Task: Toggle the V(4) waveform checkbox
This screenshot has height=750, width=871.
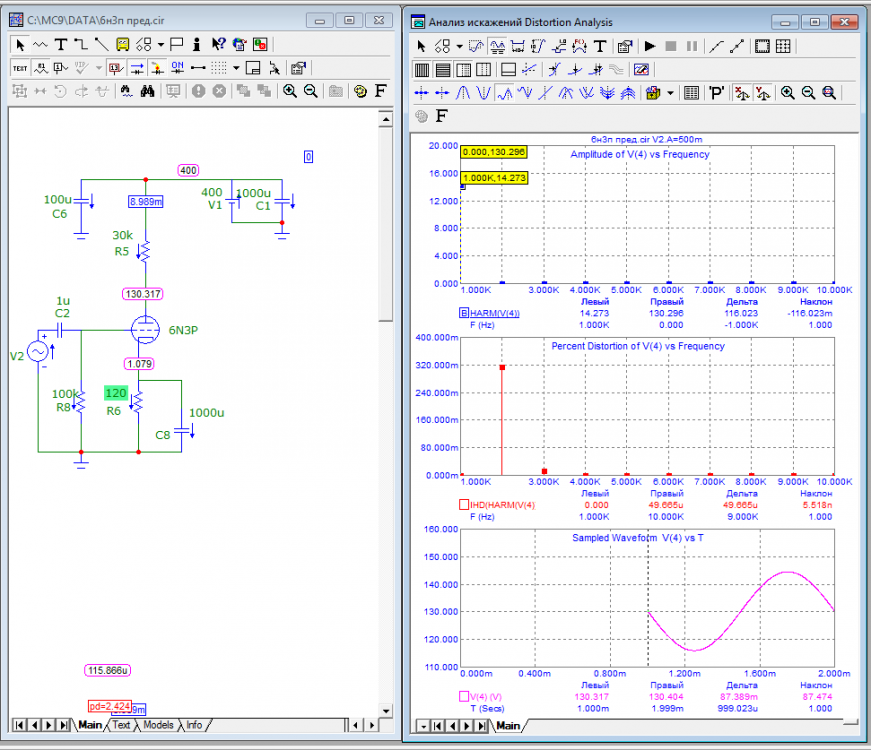Action: click(464, 695)
